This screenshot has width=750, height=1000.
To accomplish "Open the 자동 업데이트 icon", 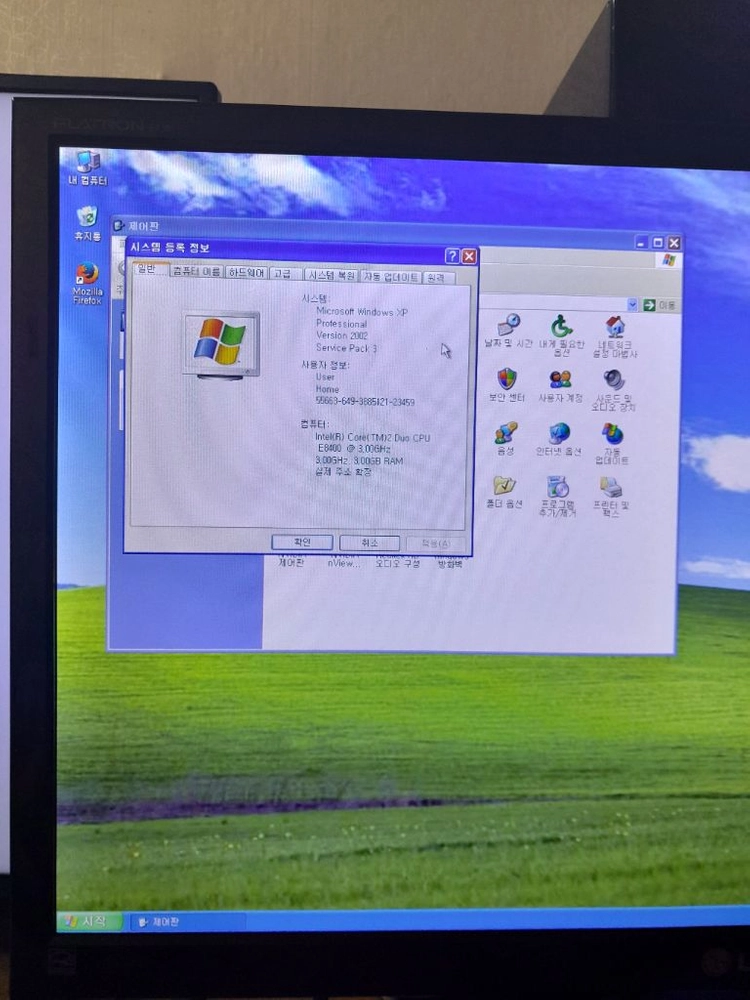I will click(612, 444).
